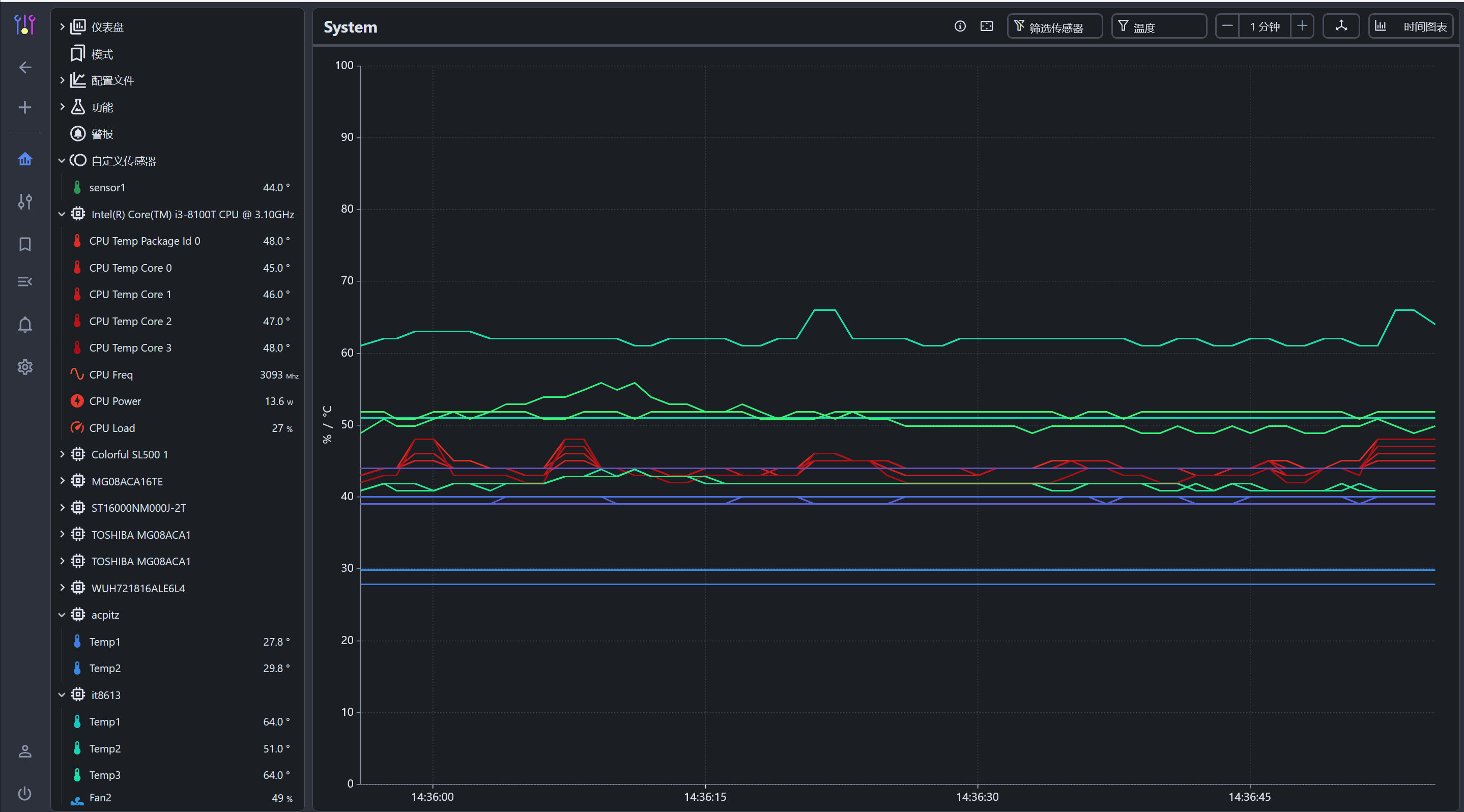Click the acpitz Temp1 blue thermometer icon

coord(77,641)
